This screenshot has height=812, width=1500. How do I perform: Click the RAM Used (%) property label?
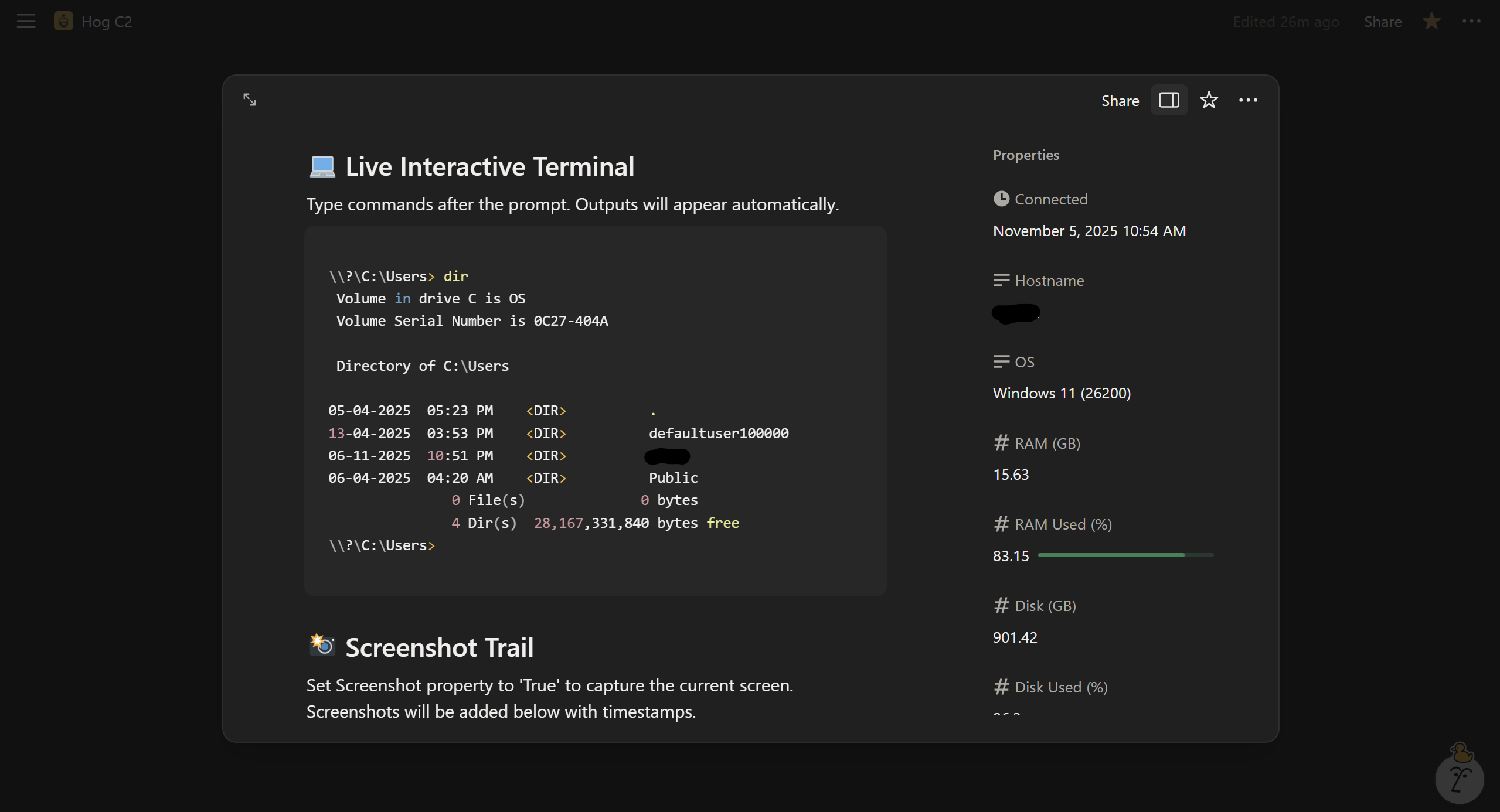pyautogui.click(x=1063, y=524)
